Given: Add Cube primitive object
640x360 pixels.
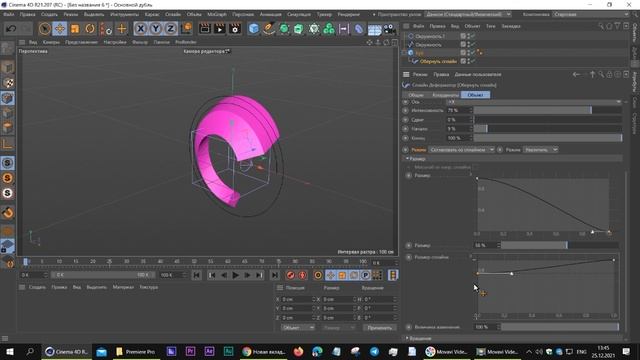Looking at the screenshot, I should [253, 29].
